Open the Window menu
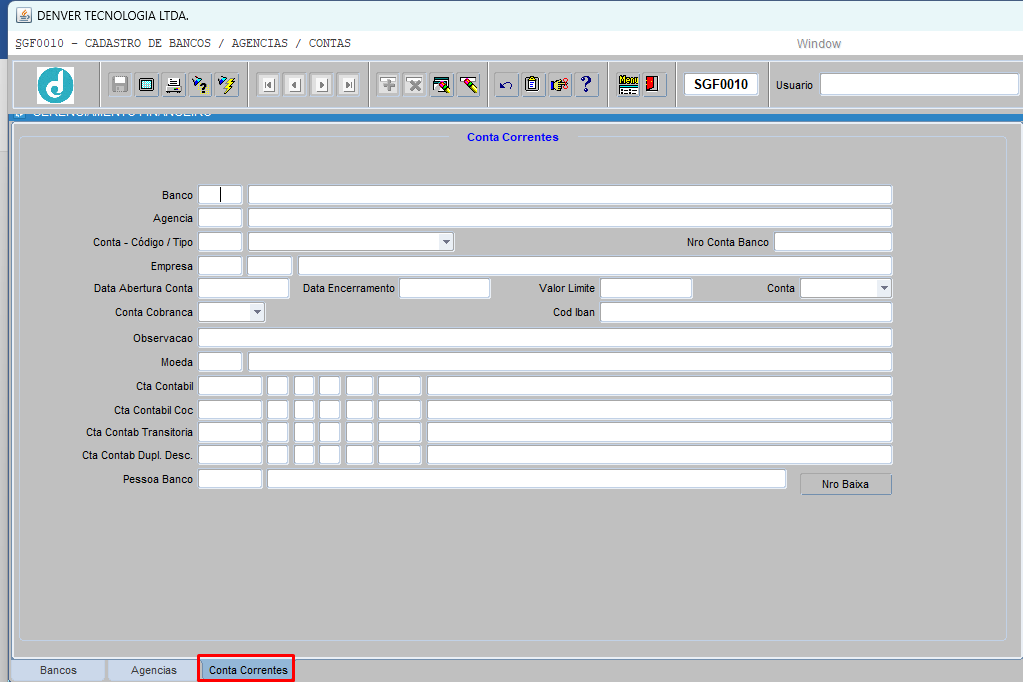The height and width of the screenshot is (682, 1023). coord(818,44)
